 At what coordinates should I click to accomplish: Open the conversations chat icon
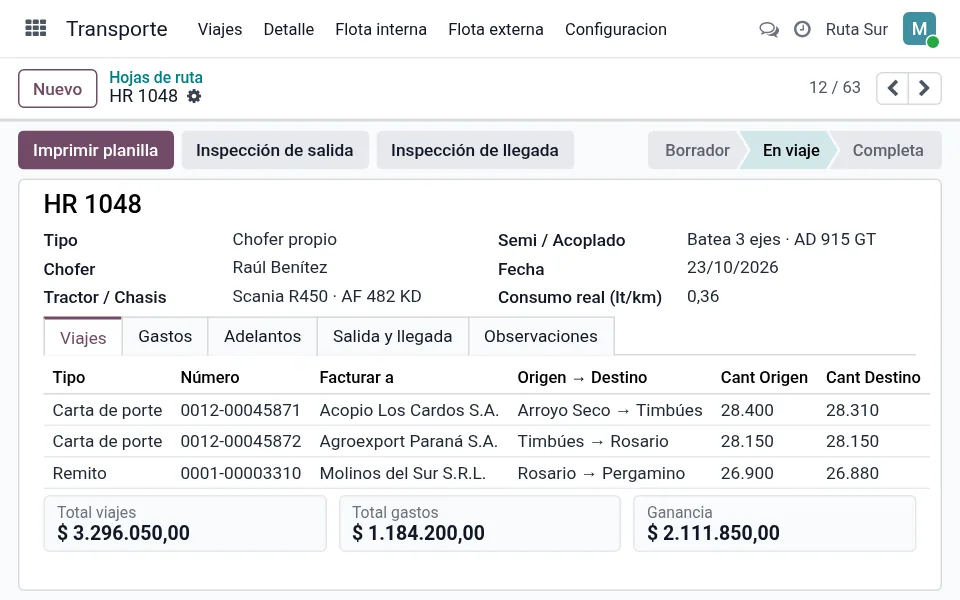pyautogui.click(x=769, y=29)
